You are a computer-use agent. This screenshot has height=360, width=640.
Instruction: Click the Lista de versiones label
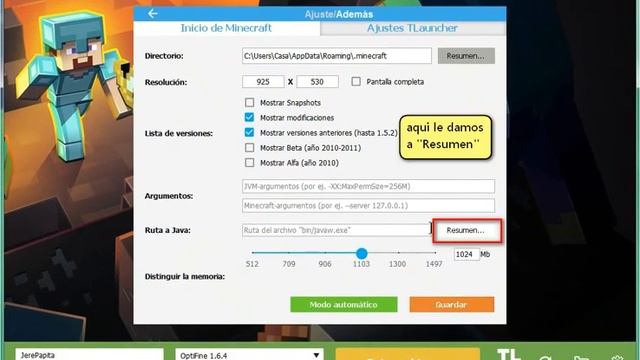(179, 133)
